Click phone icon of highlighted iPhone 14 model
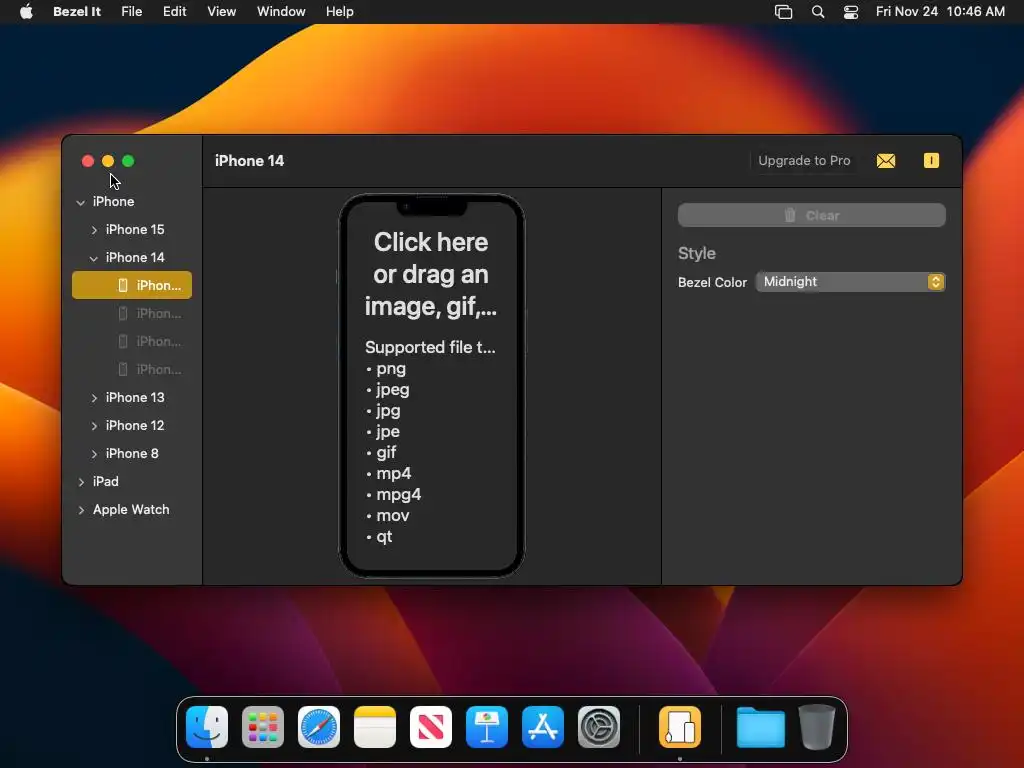The width and height of the screenshot is (1024, 768). [x=123, y=285]
